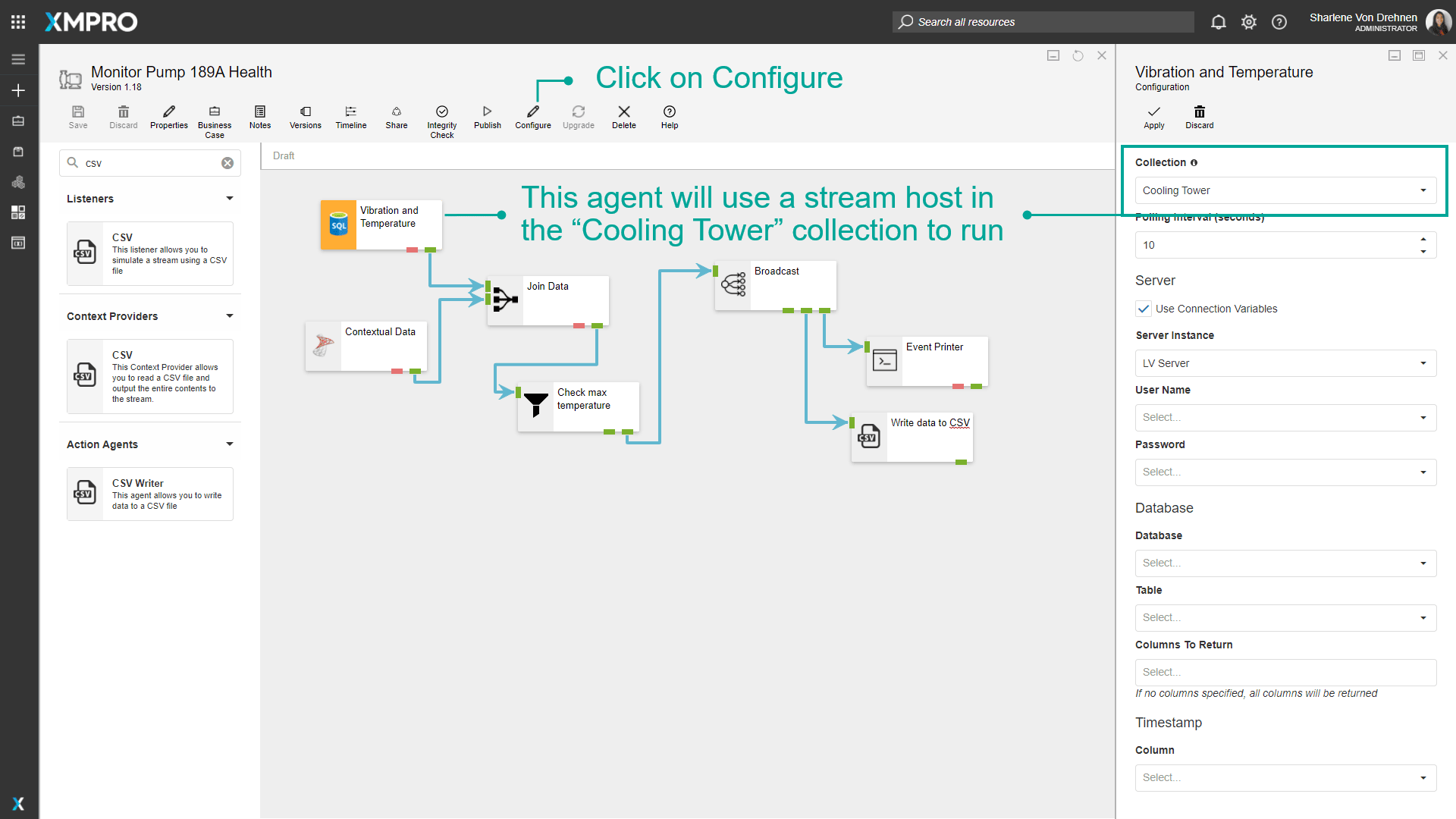This screenshot has height=819, width=1456.
Task: Apply the configuration changes
Action: coord(1153,118)
